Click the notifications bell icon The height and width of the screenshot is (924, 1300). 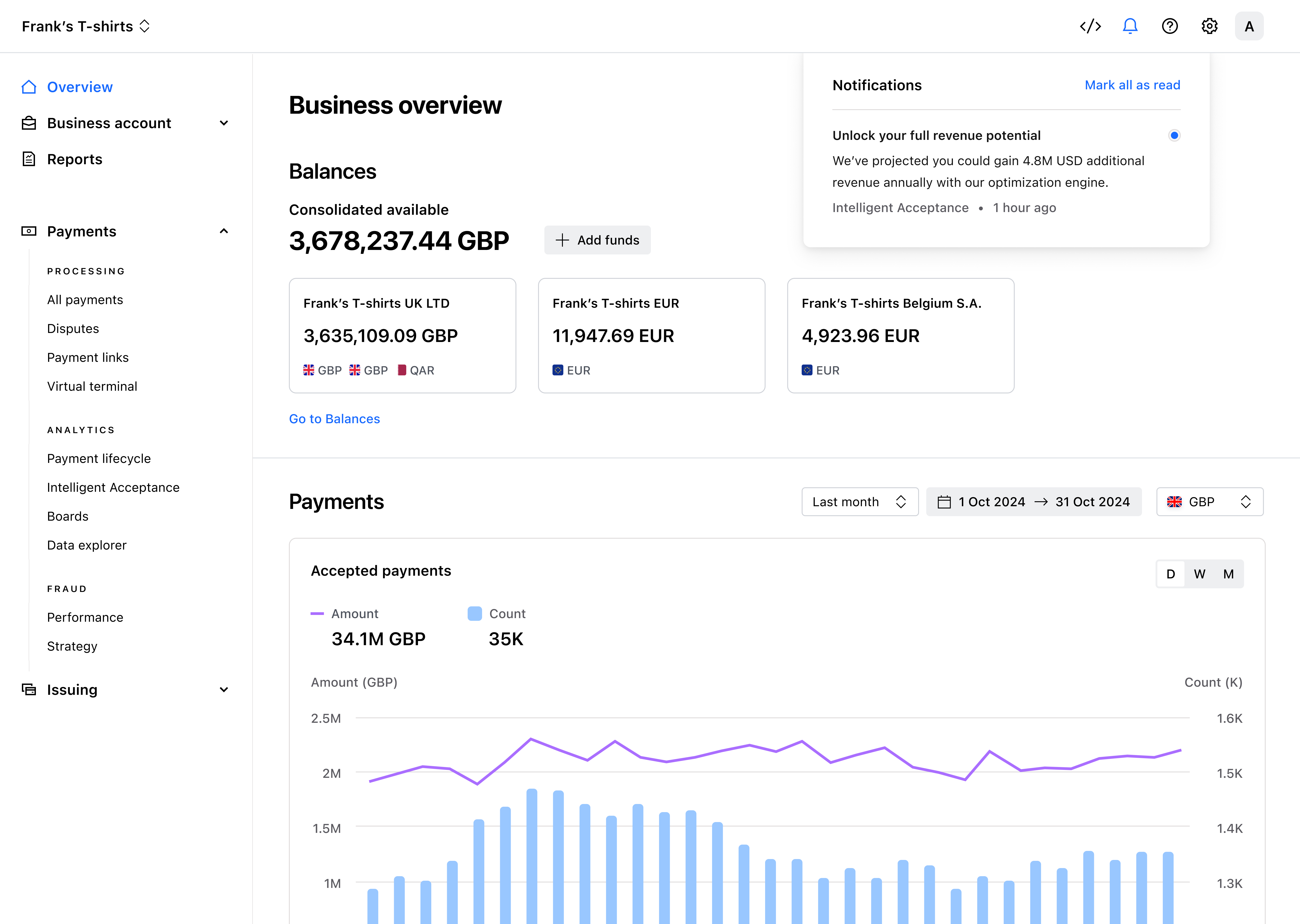pos(1130,26)
